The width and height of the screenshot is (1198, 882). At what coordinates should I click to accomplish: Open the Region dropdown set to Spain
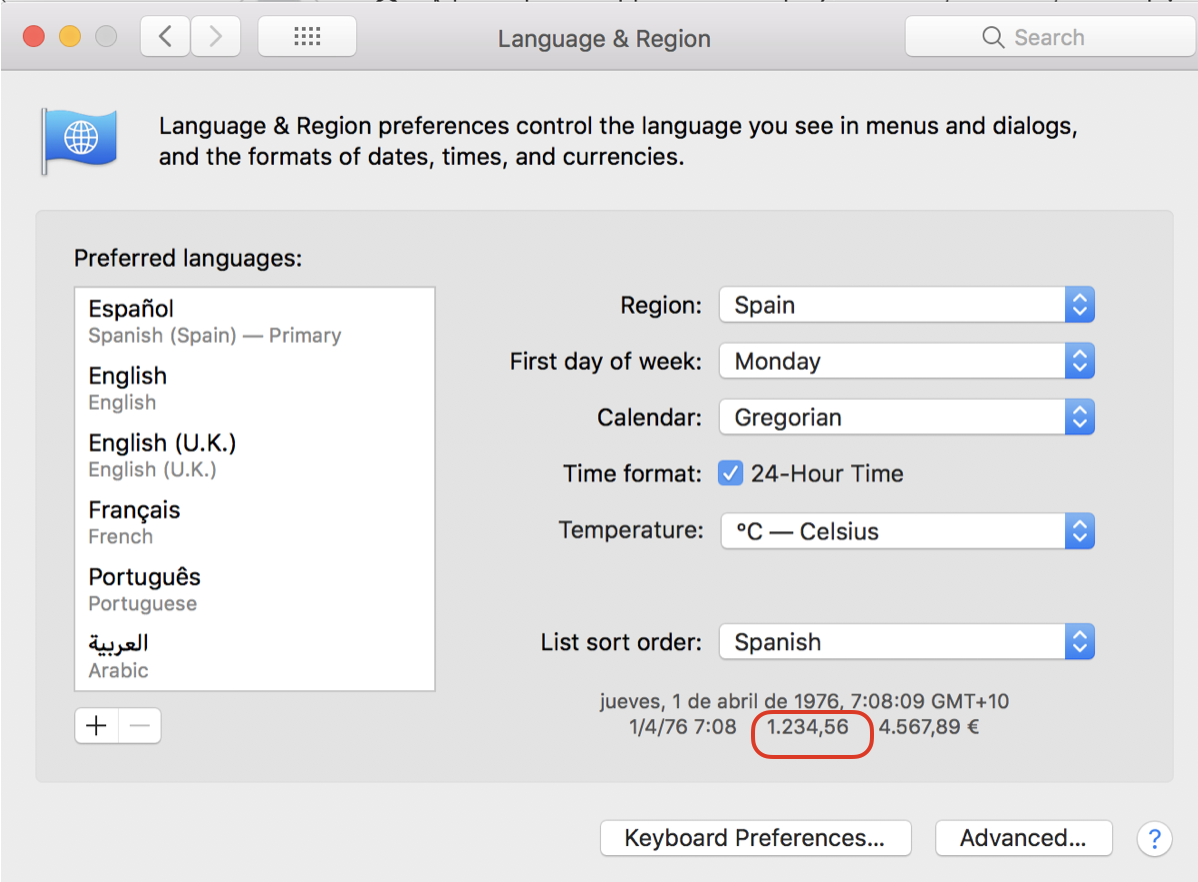click(x=906, y=305)
